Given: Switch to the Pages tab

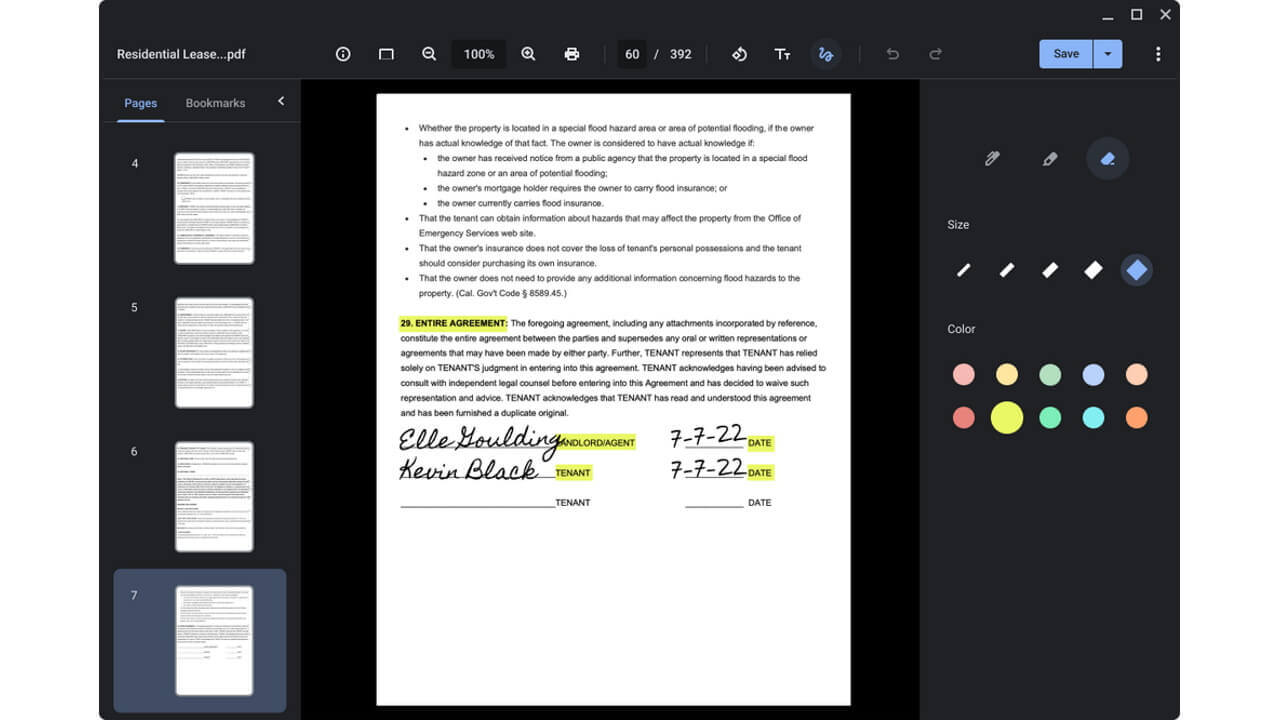Looking at the screenshot, I should pyautogui.click(x=140, y=102).
